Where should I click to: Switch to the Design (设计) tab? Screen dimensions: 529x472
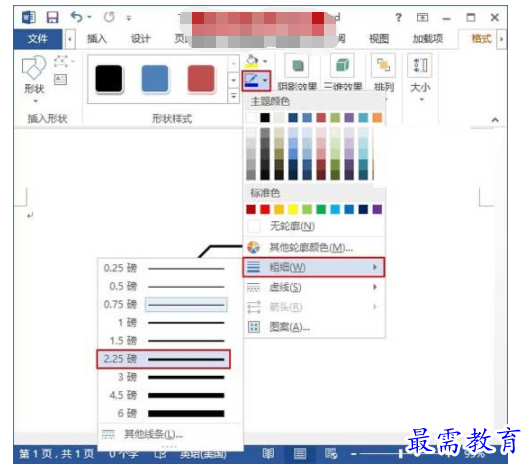(140, 39)
